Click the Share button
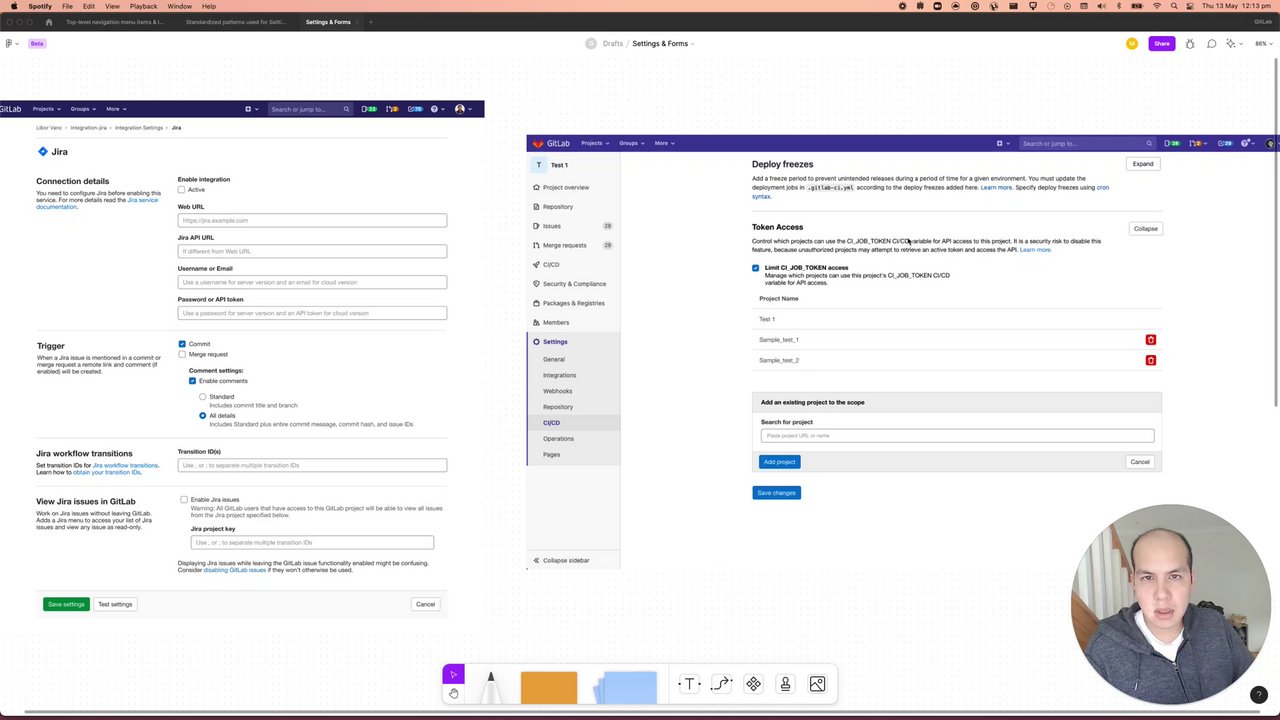 pos(1162,44)
